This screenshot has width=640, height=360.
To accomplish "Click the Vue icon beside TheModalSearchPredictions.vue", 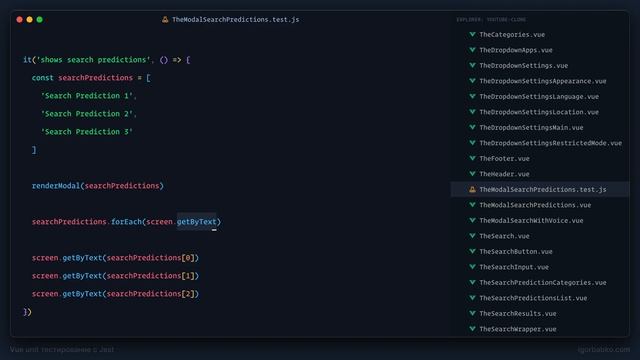I will pos(472,205).
